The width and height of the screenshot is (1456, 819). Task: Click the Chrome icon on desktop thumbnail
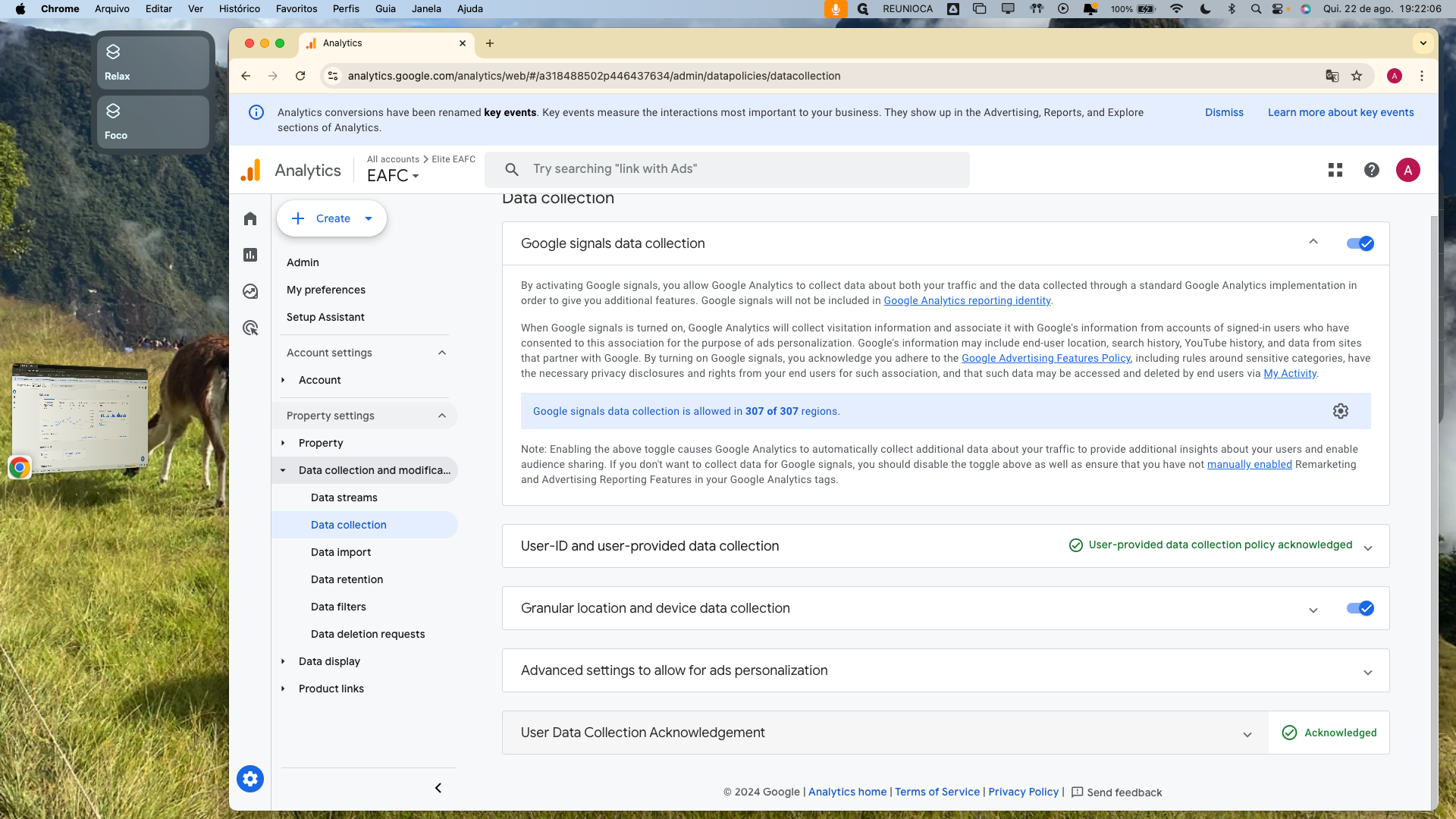[20, 467]
